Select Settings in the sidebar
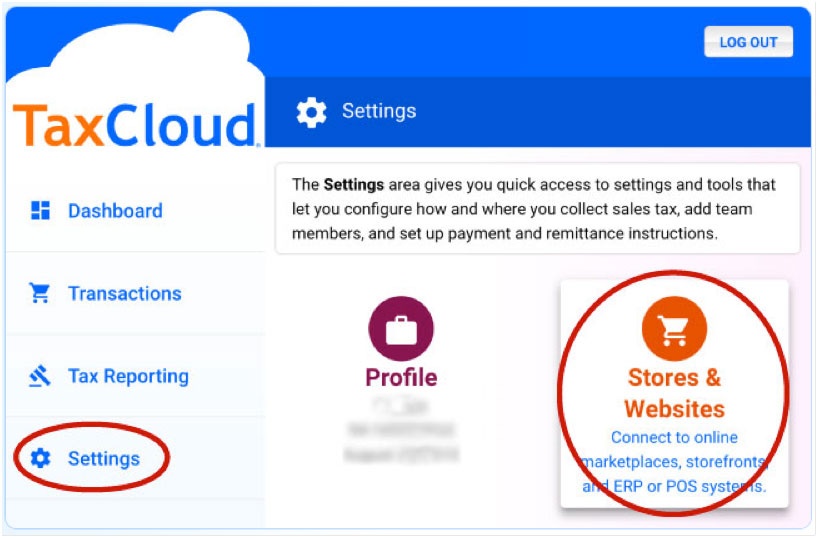818x538 pixels. (104, 459)
